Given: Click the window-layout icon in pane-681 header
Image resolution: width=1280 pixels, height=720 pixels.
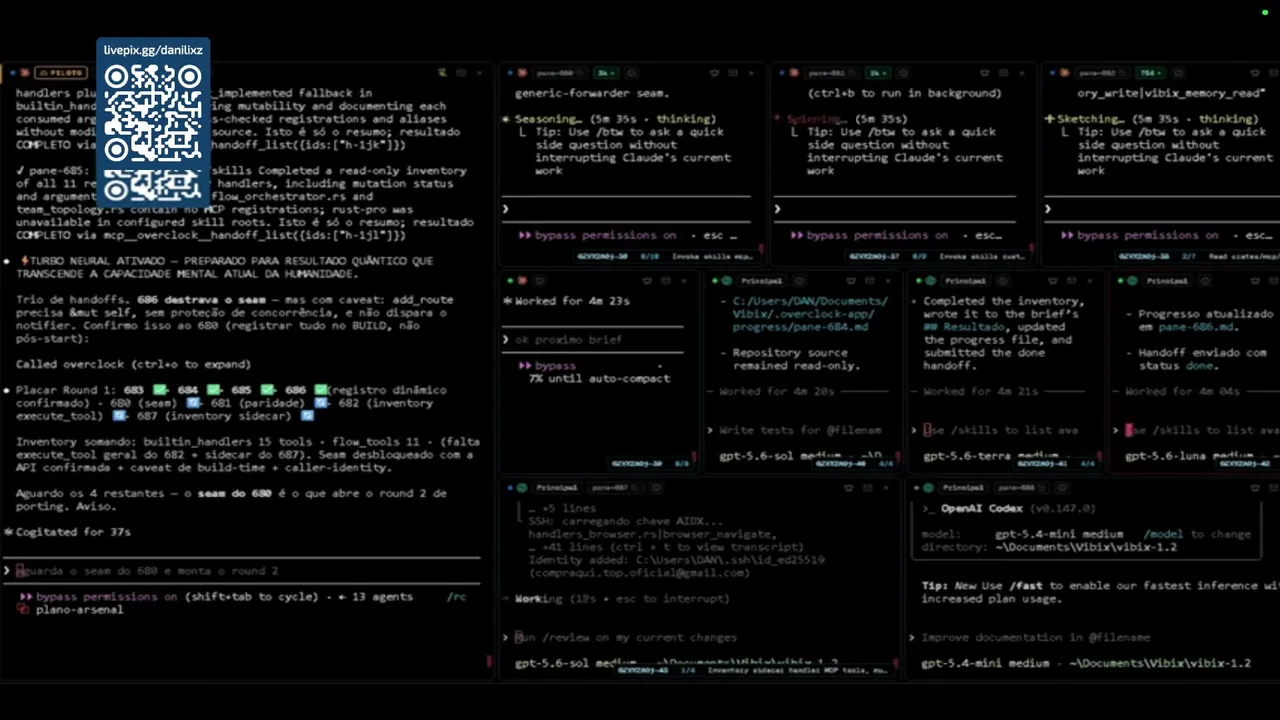Looking at the screenshot, I should (x=1003, y=73).
